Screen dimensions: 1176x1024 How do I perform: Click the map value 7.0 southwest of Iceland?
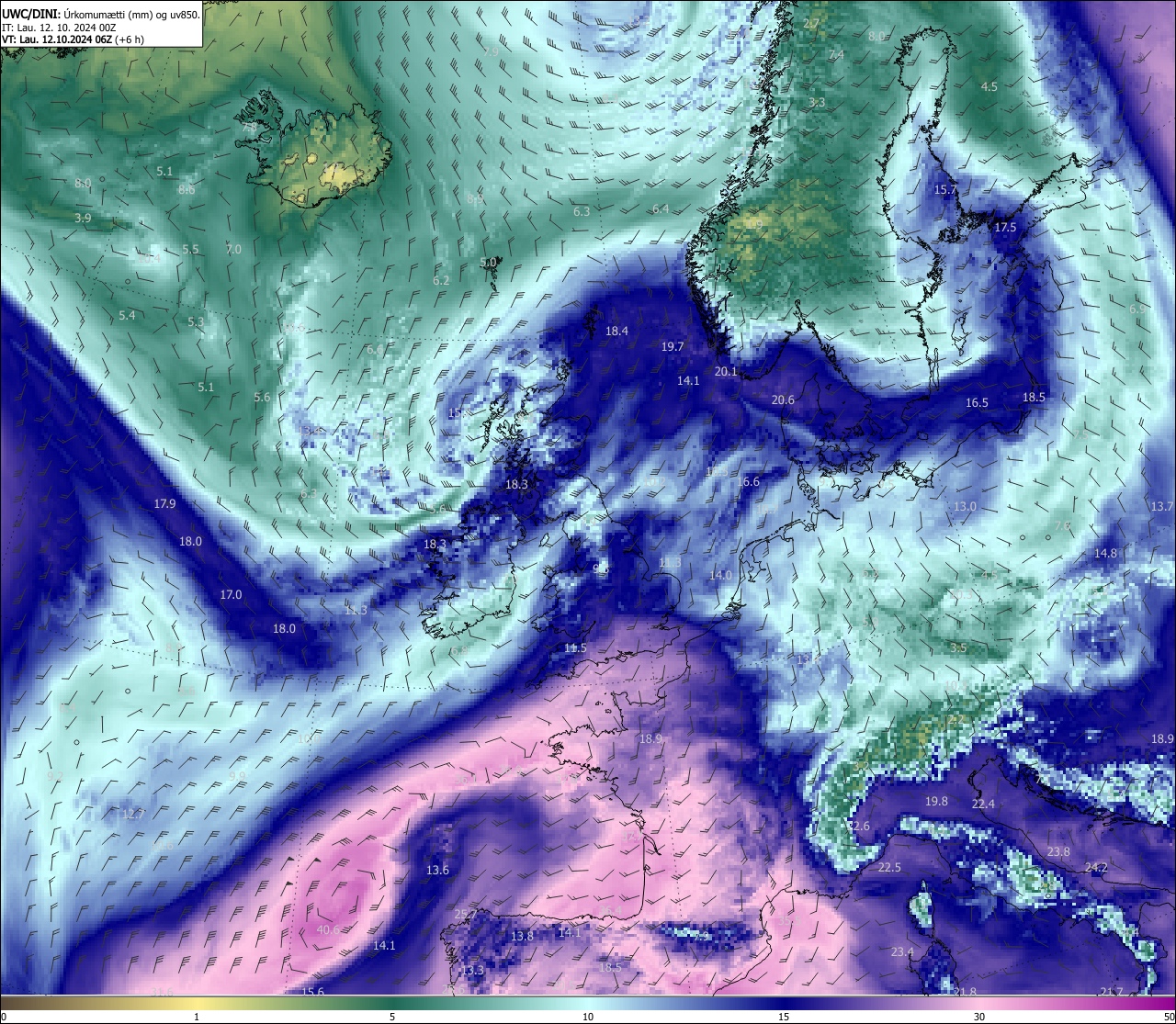tap(233, 249)
